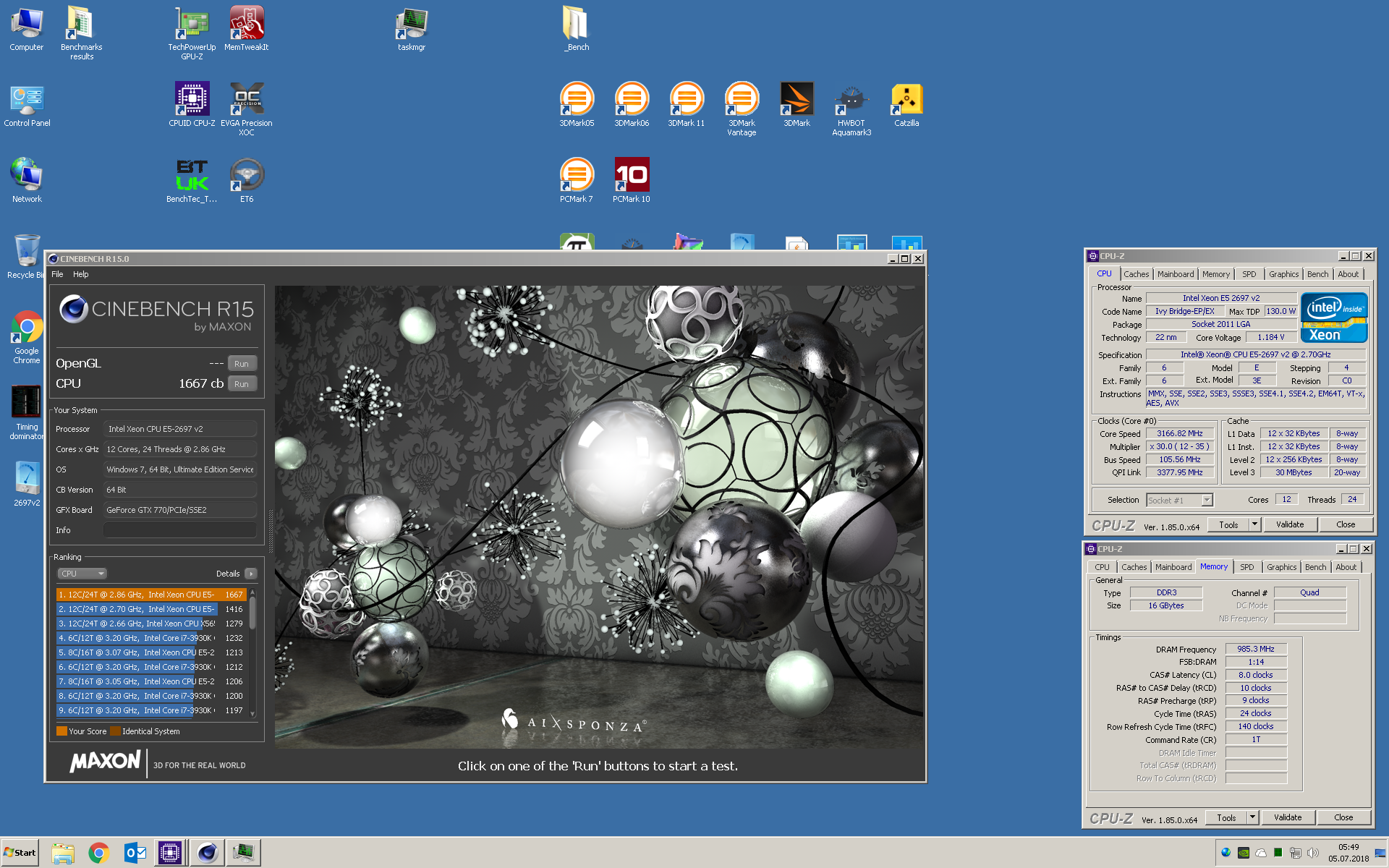Open the Windows Start menu
1389x868 pixels.
coord(20,853)
